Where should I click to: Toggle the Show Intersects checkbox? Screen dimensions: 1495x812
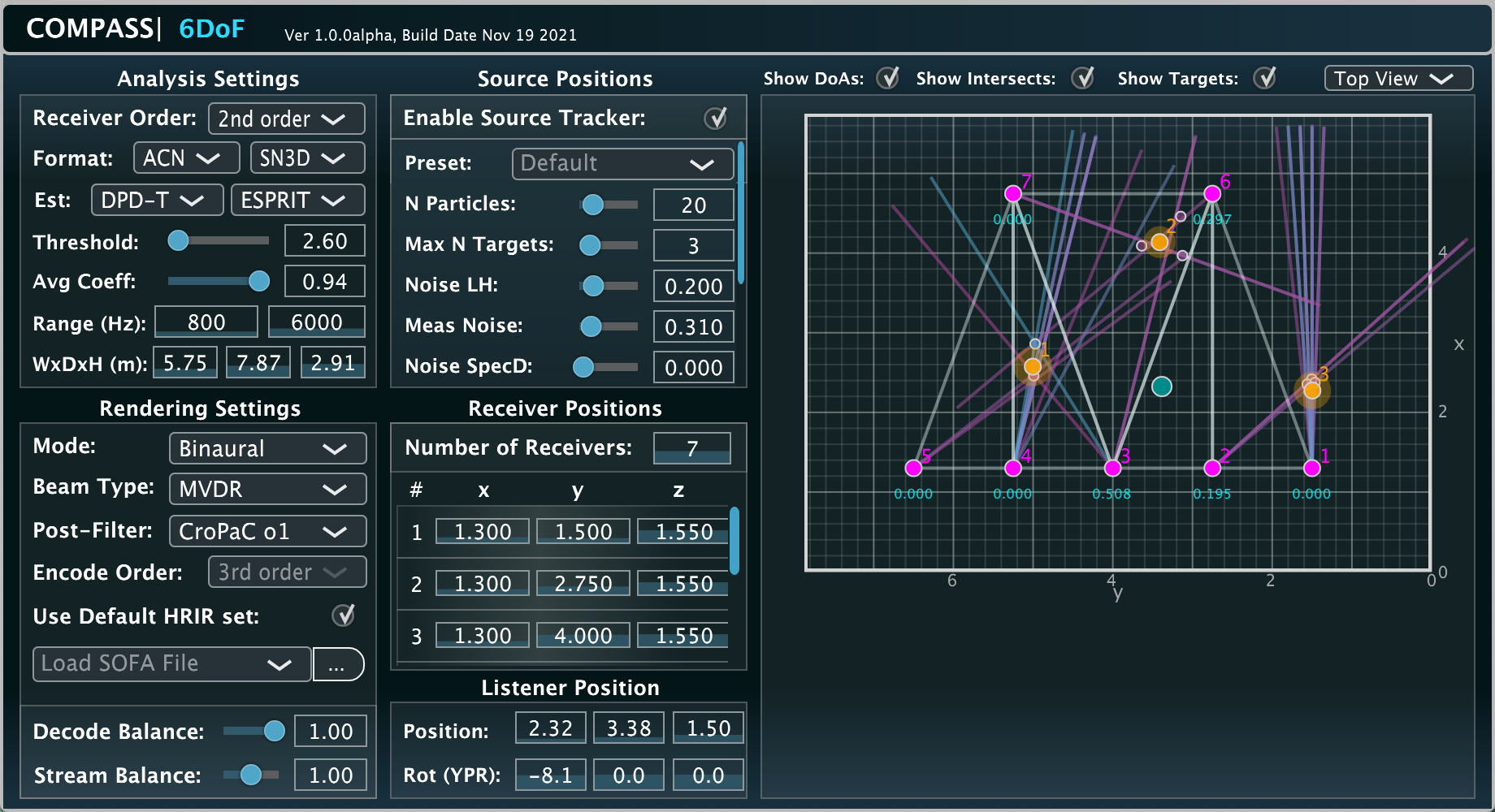tap(1082, 78)
